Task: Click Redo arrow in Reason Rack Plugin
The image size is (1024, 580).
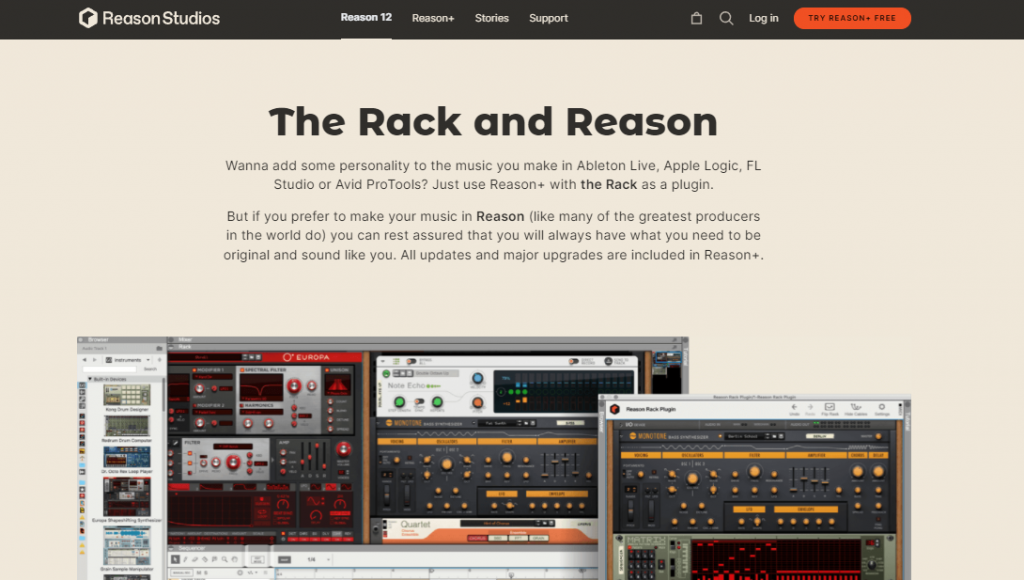Action: tap(810, 409)
